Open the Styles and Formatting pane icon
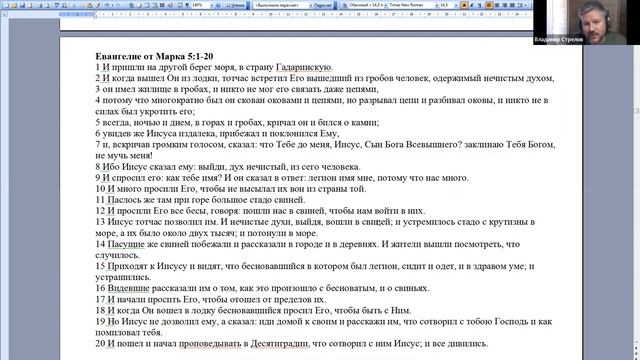 [x=345, y=5]
